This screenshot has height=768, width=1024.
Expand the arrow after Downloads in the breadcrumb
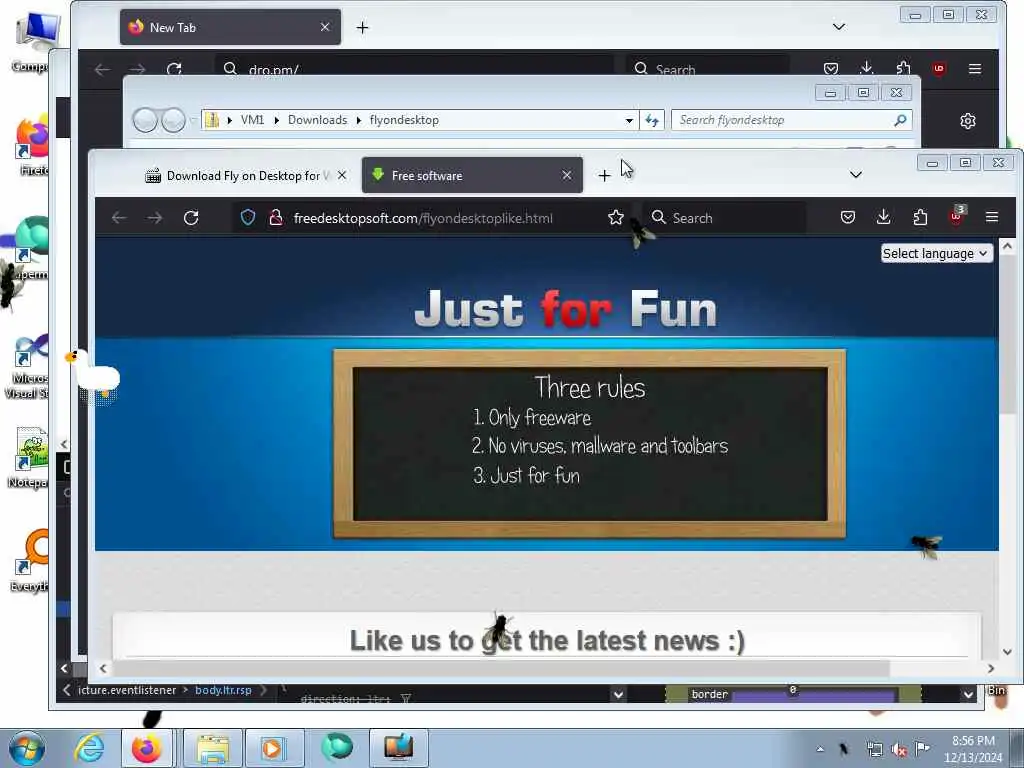tap(359, 120)
